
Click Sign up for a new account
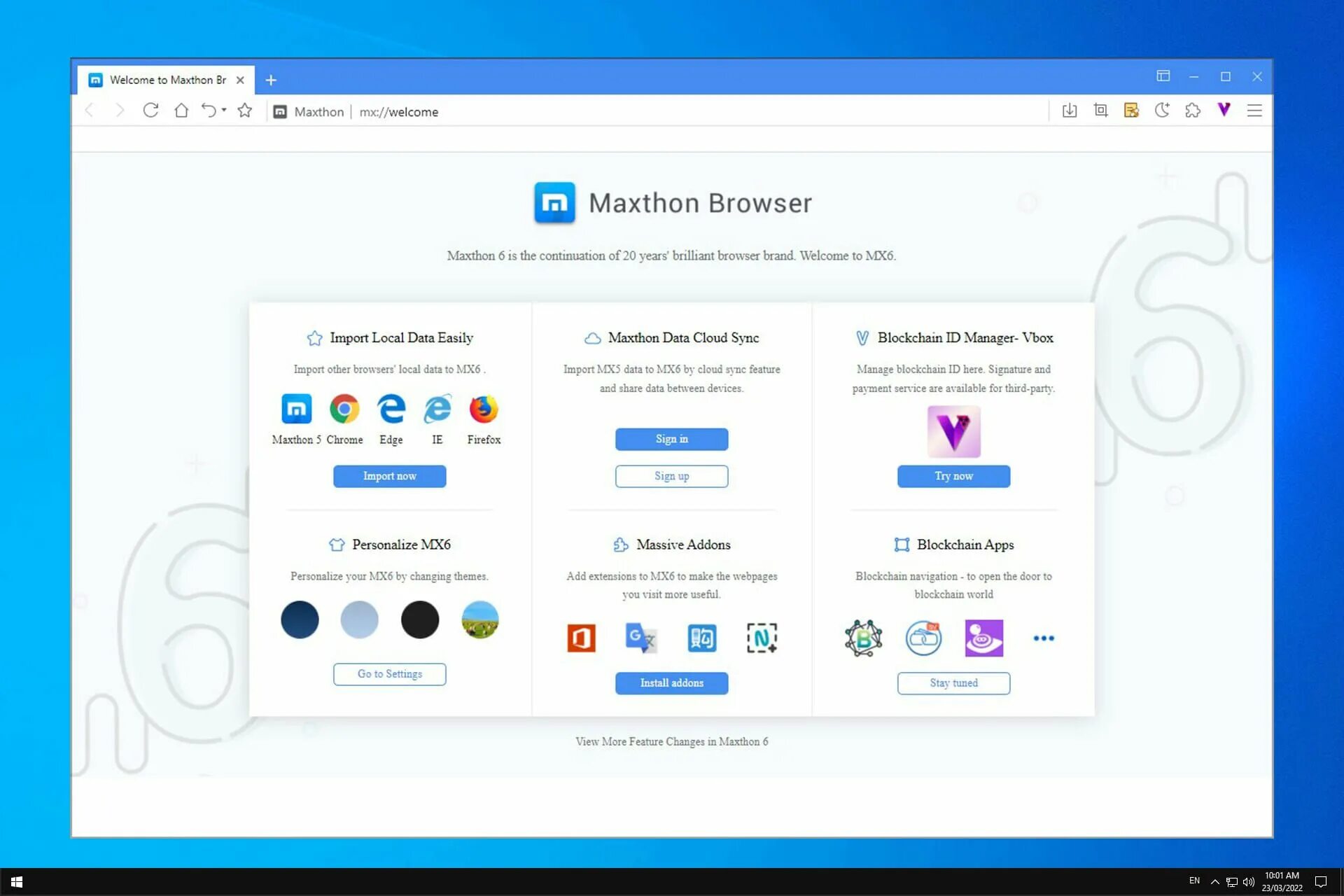(x=671, y=475)
